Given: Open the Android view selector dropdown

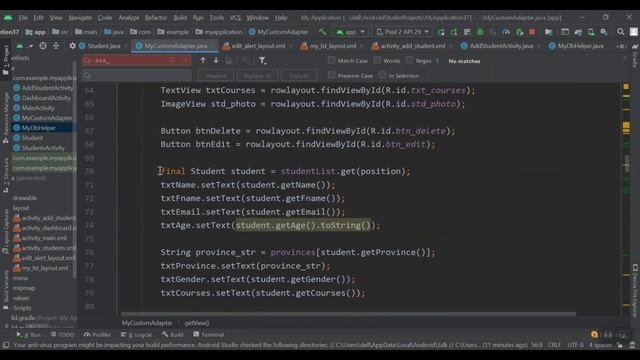Looking at the screenshot, I should (x=24, y=46).
